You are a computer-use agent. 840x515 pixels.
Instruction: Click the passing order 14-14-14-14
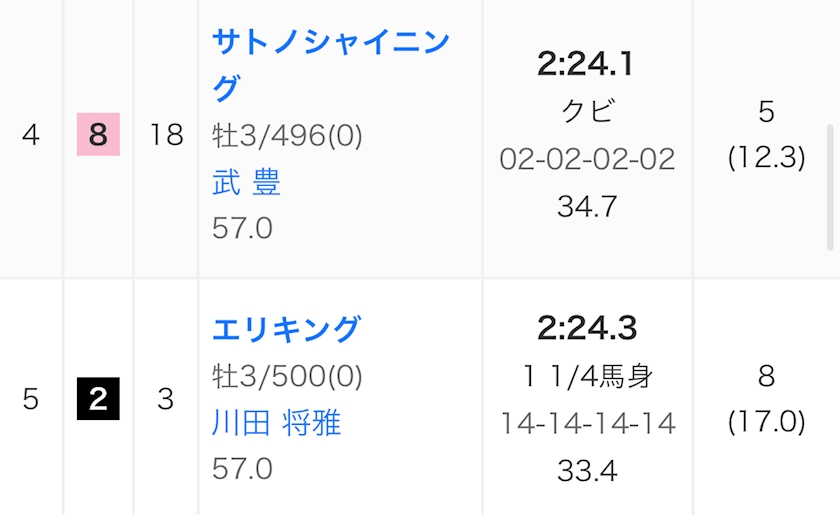point(588,423)
